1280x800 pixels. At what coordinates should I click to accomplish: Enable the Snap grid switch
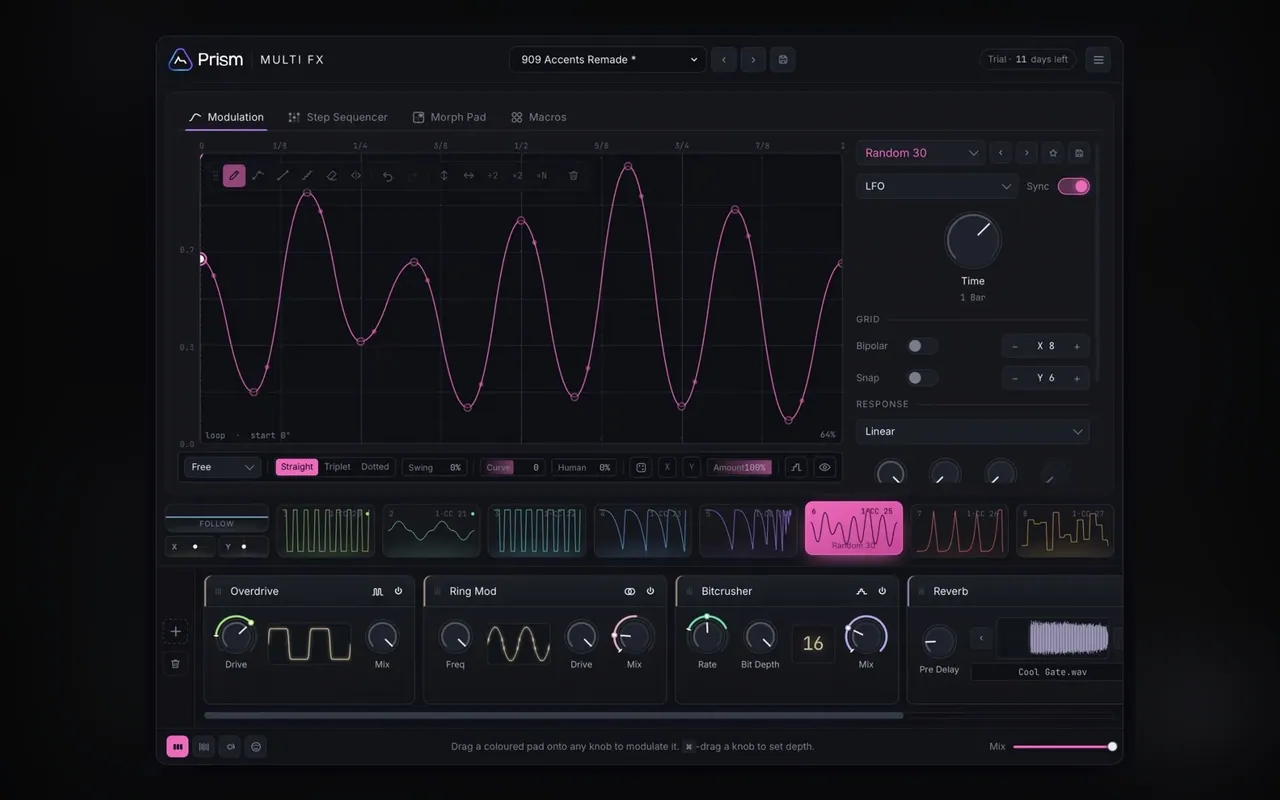point(921,378)
